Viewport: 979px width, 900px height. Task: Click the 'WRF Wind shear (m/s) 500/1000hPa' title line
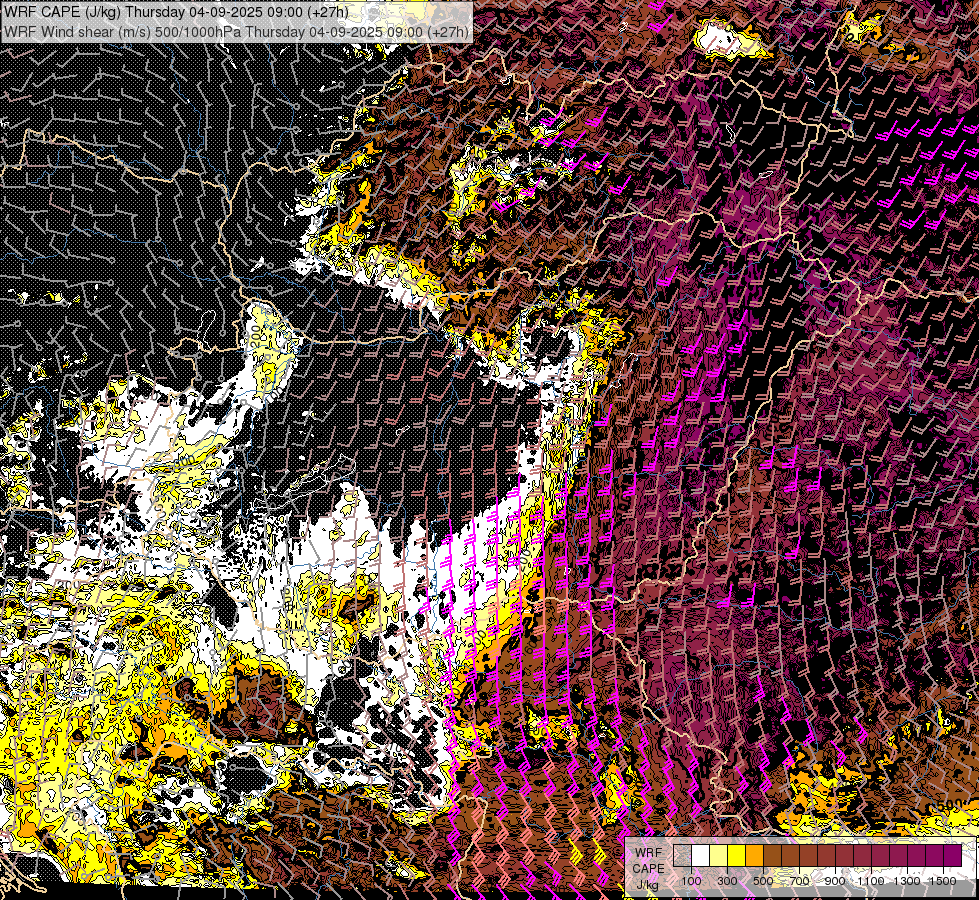pyautogui.click(x=236, y=32)
